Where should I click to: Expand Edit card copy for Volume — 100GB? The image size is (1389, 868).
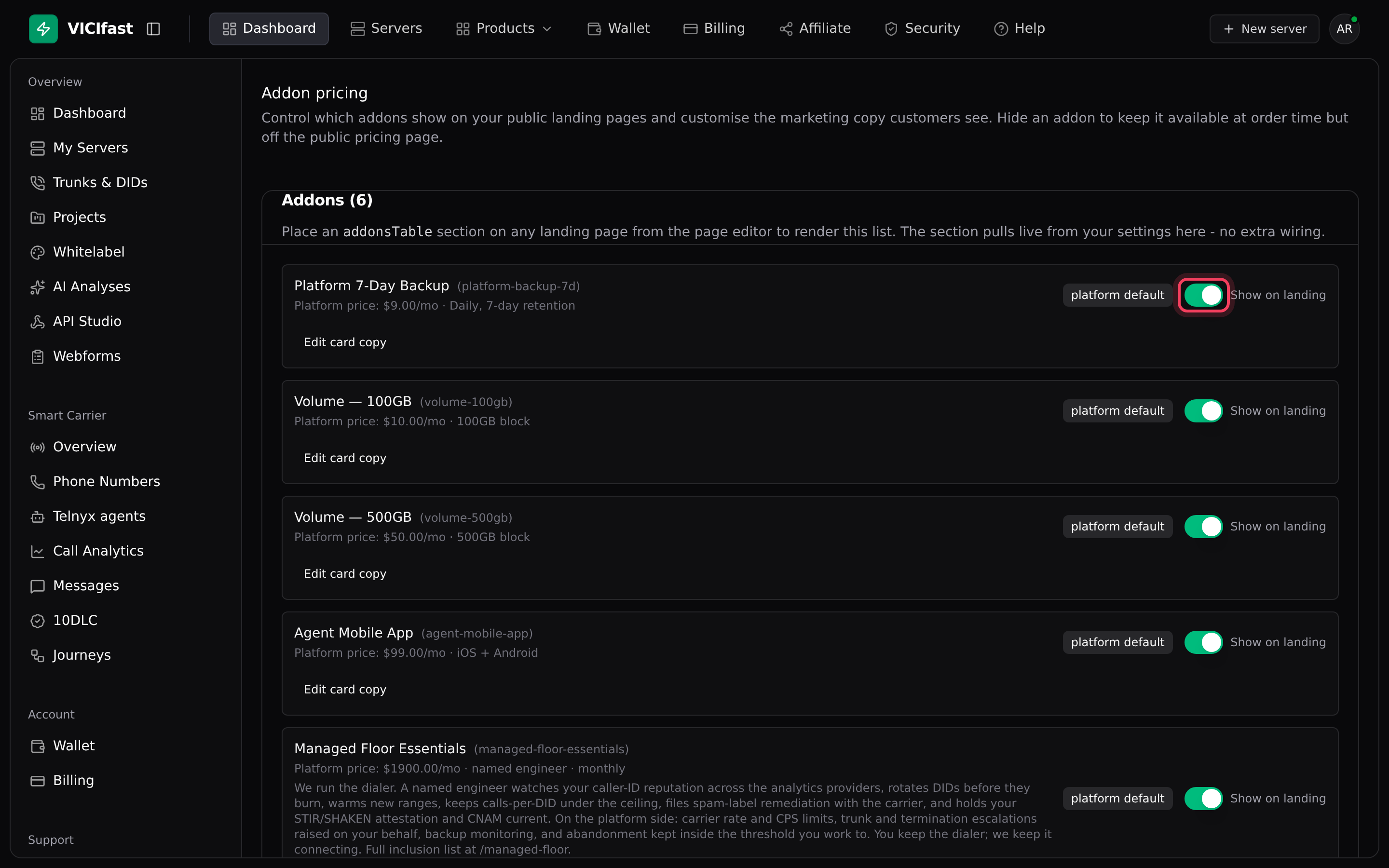345,458
